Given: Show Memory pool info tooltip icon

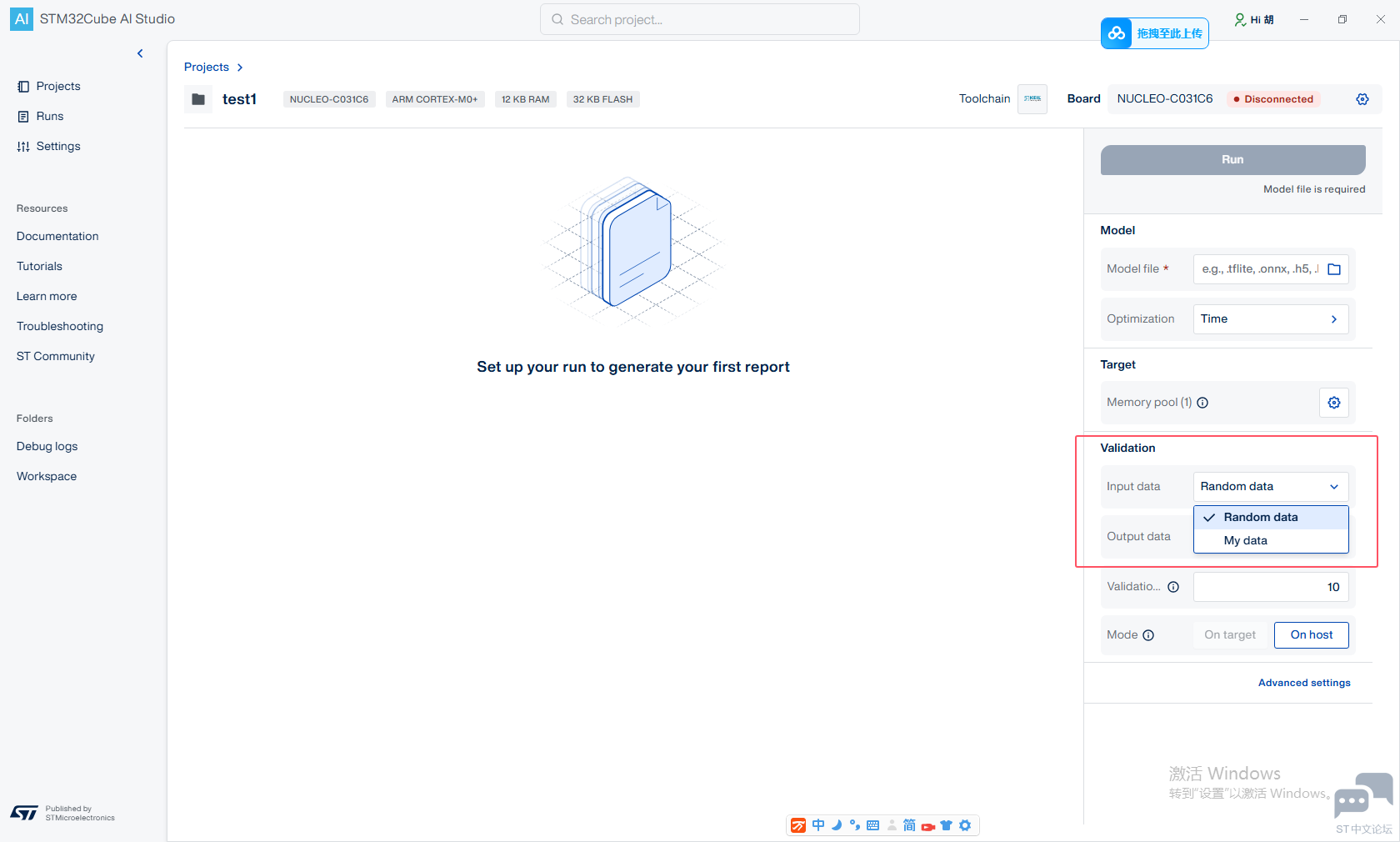Looking at the screenshot, I should pos(1202,403).
